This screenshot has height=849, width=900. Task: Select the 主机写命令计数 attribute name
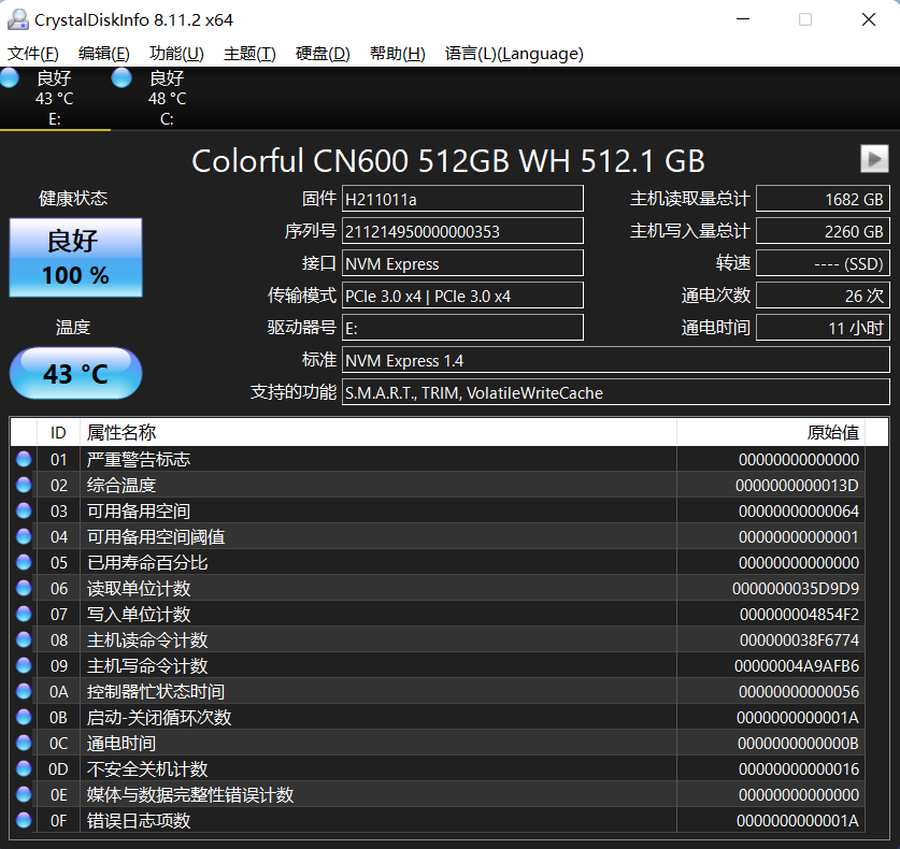click(x=147, y=666)
